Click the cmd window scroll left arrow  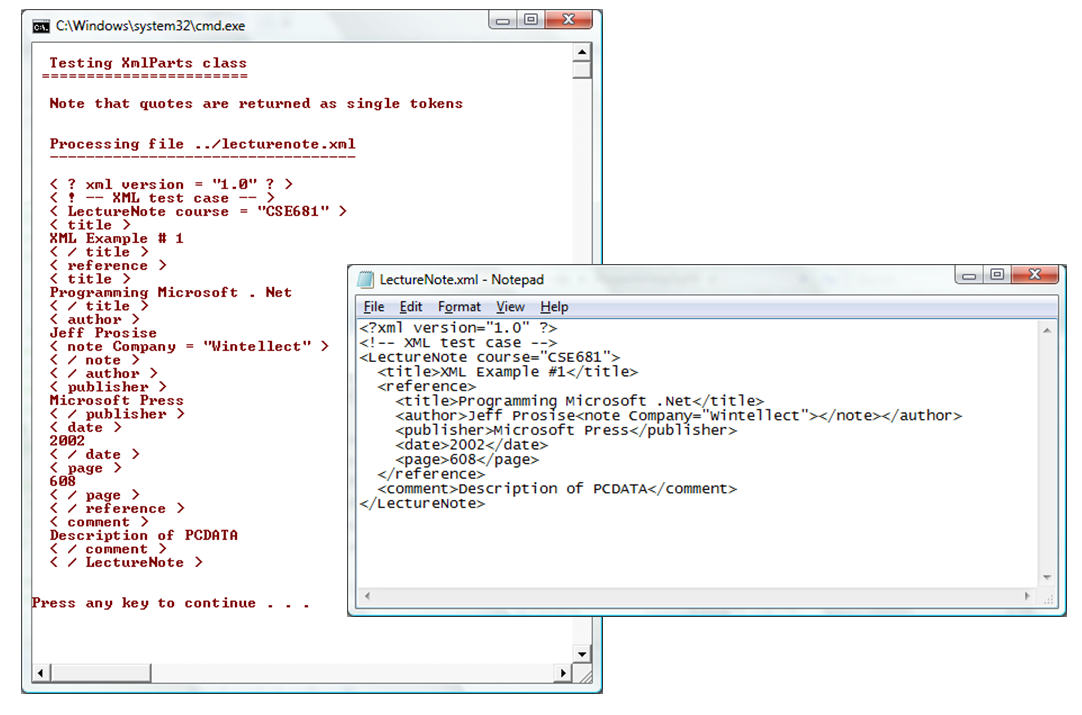click(41, 672)
